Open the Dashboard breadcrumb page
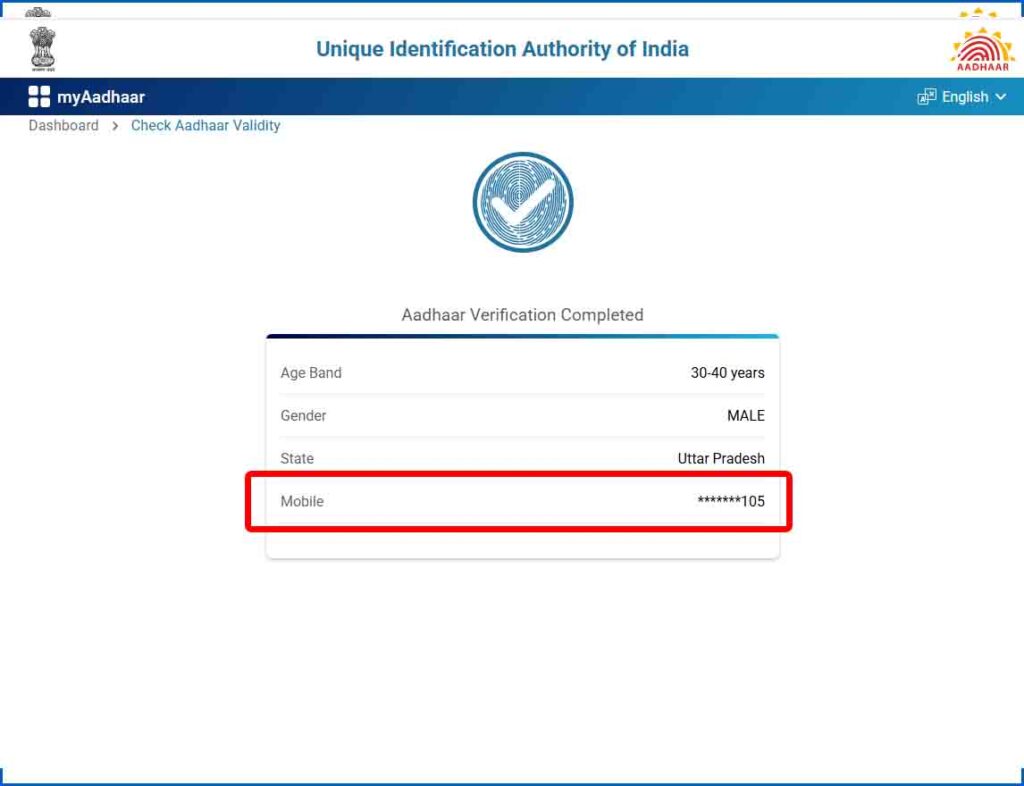 tap(63, 125)
